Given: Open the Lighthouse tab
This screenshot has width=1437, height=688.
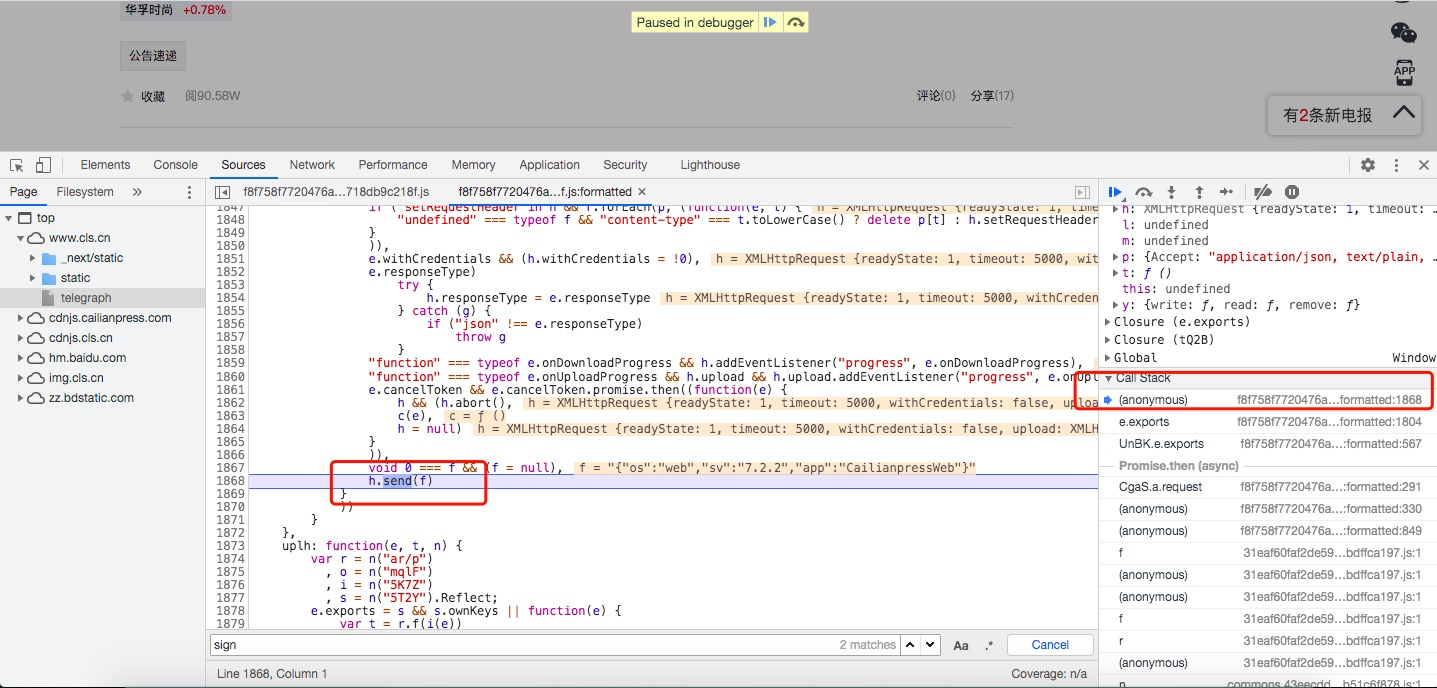Looking at the screenshot, I should tap(710, 165).
